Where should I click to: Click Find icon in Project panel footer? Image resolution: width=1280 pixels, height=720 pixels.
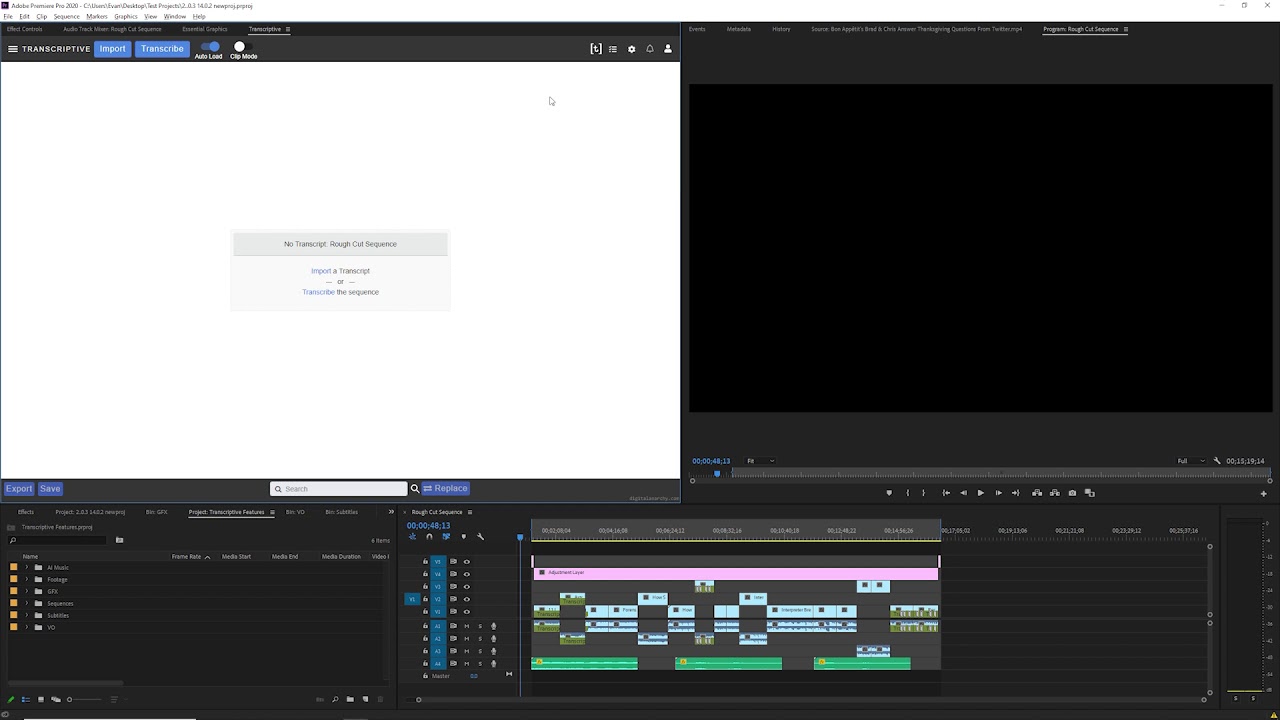pyautogui.click(x=335, y=699)
